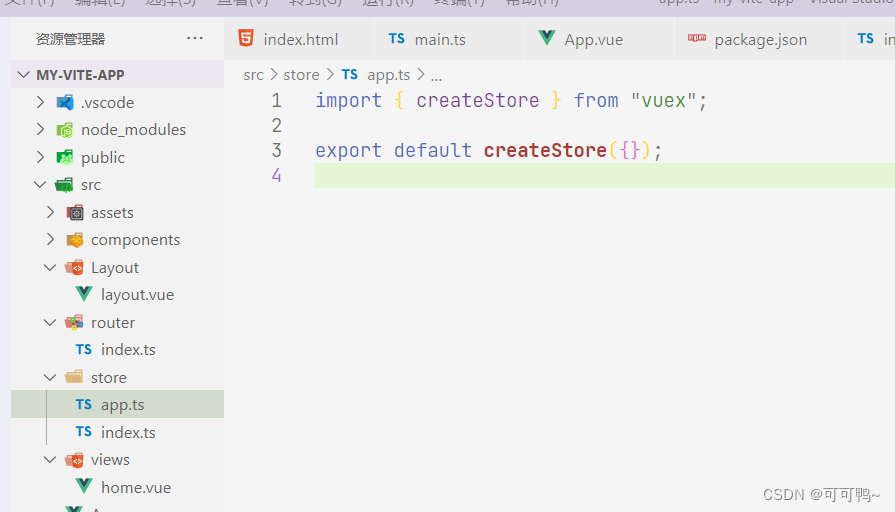
Task: Click the .vscode folder icon
Action: [65, 102]
